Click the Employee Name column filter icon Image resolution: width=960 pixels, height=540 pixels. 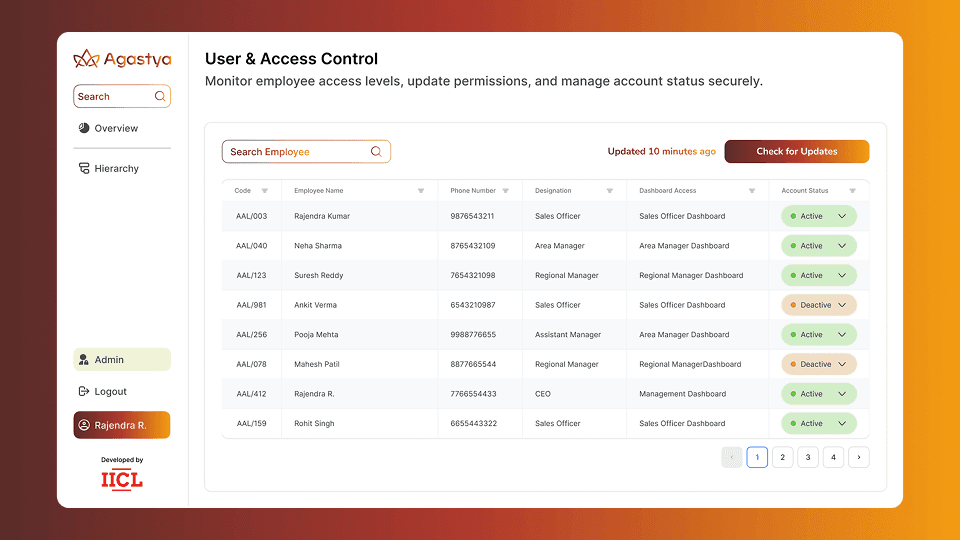coord(421,191)
